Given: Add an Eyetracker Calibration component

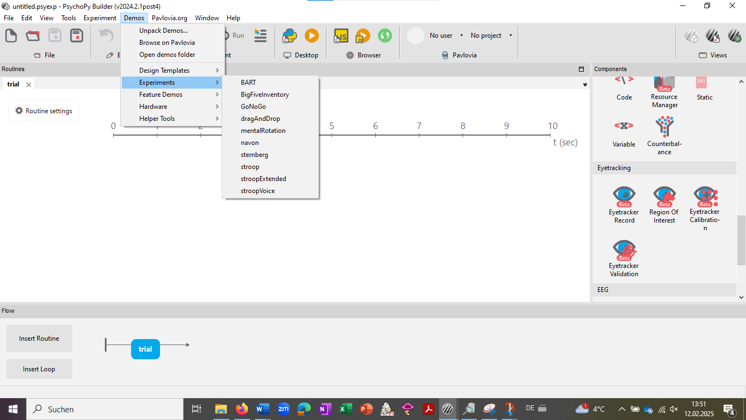Looking at the screenshot, I should coord(704,201).
